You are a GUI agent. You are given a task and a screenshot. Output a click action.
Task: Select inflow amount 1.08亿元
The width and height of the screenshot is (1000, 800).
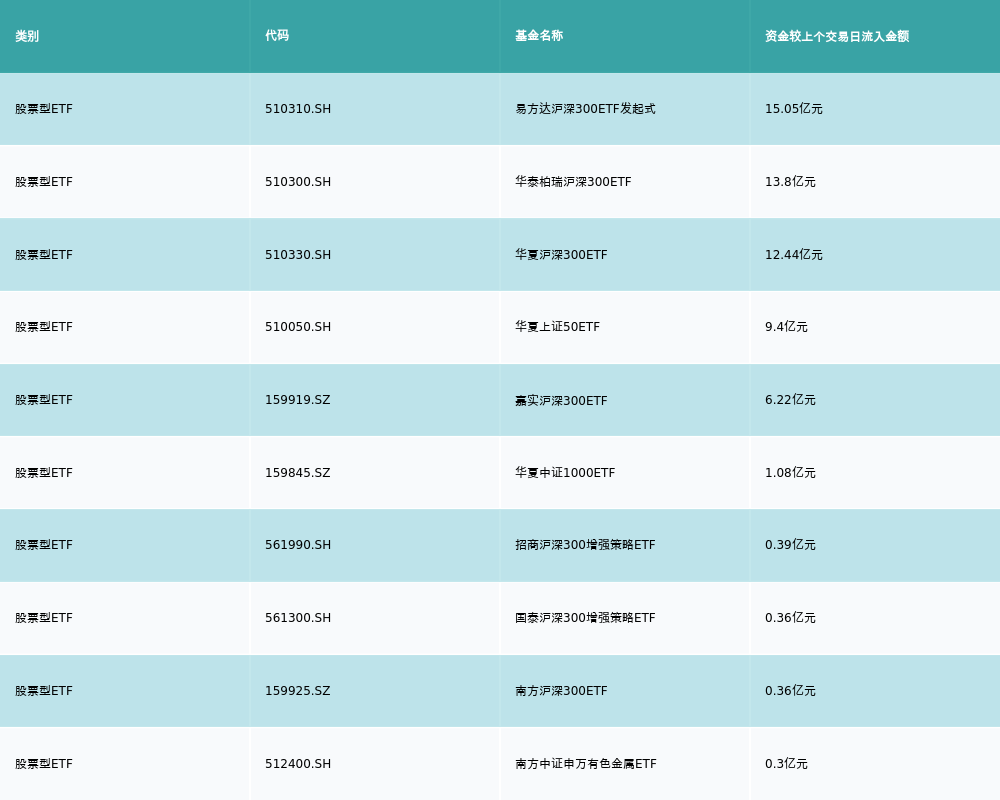(x=790, y=473)
